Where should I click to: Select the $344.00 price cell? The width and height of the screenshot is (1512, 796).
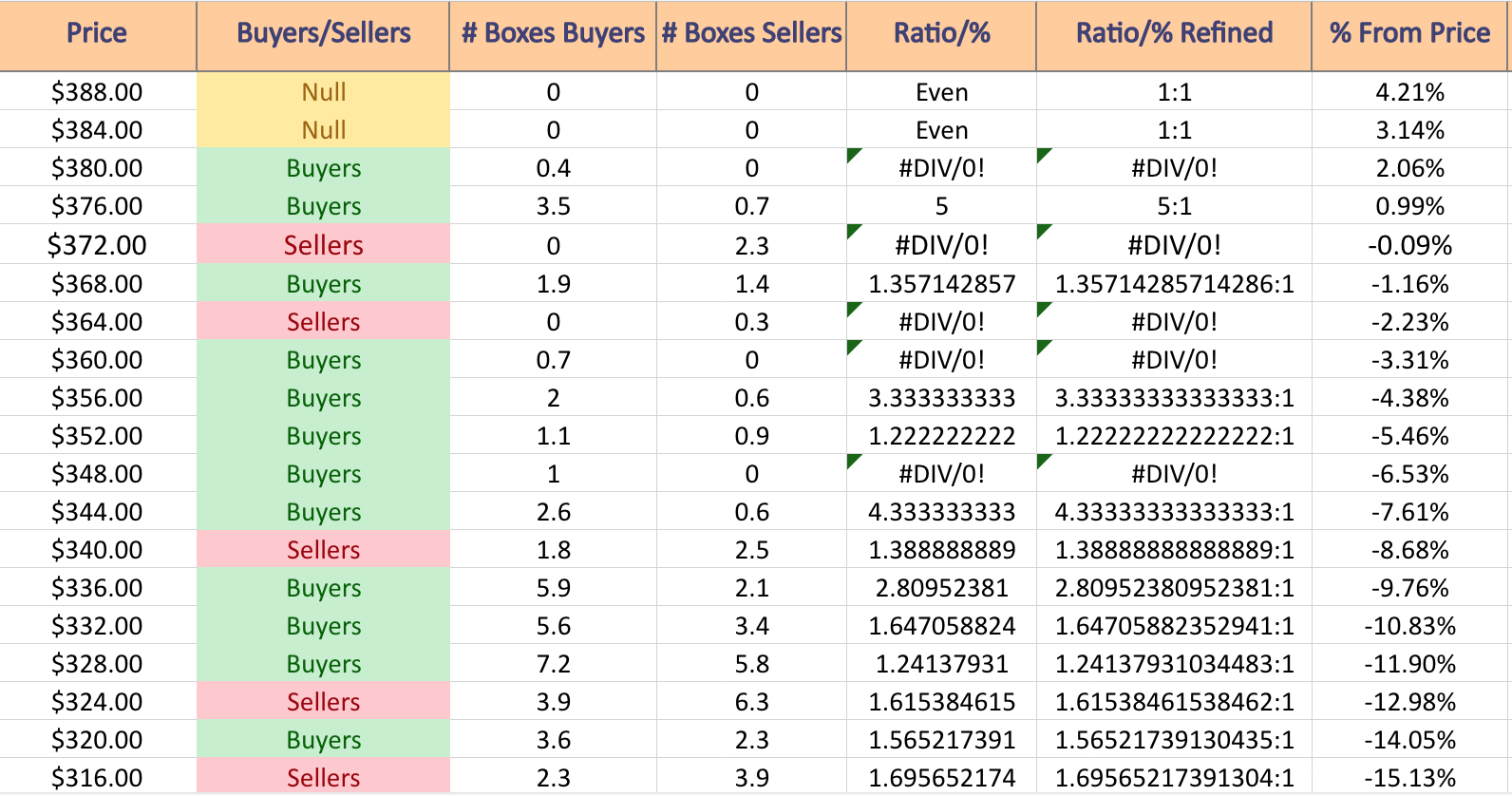pyautogui.click(x=97, y=512)
